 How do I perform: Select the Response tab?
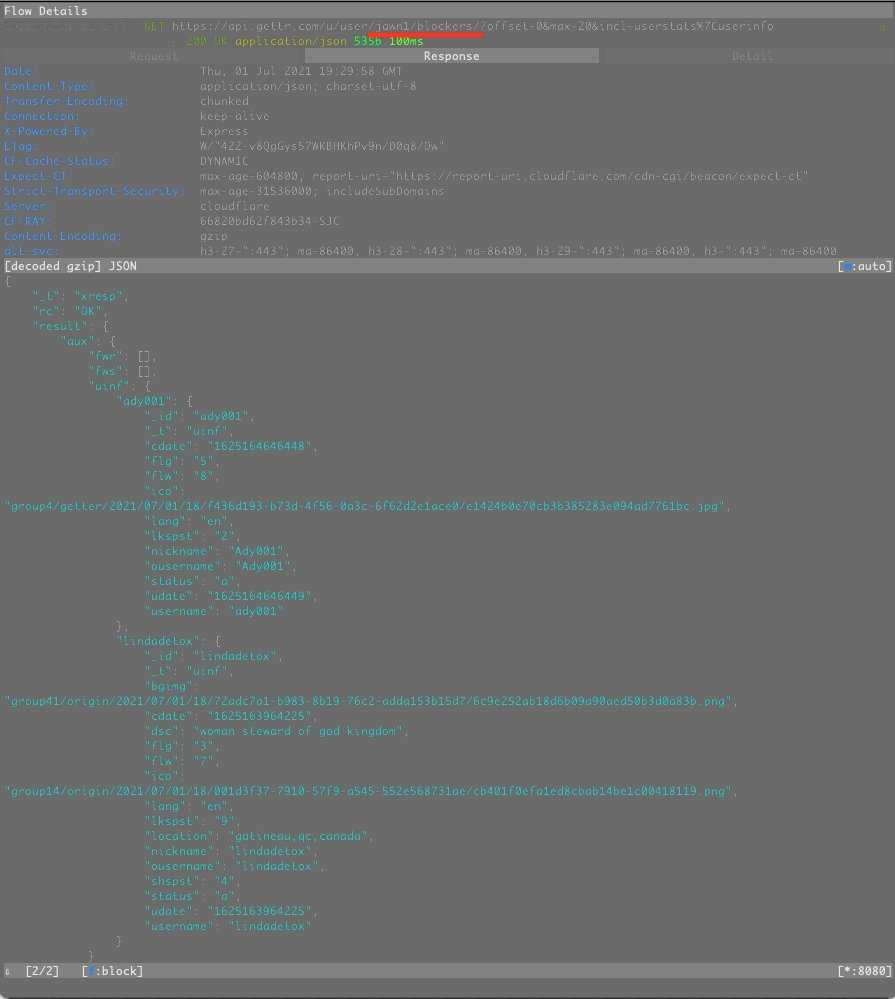tap(452, 56)
